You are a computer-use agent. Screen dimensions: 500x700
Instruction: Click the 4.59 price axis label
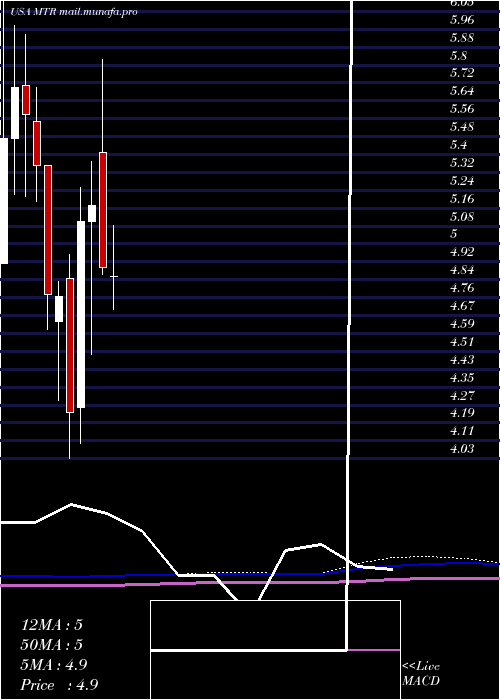point(462,324)
